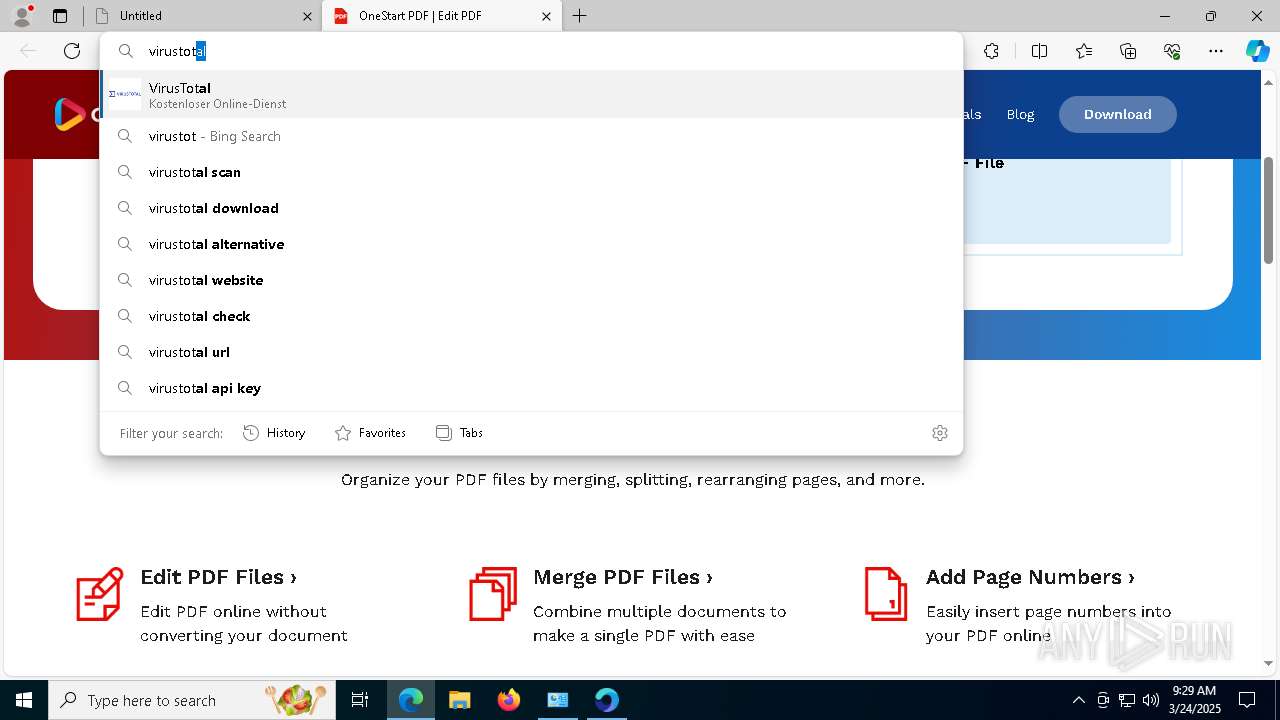Open the Favorites star icon
The width and height of the screenshot is (1280, 720).
(x=1084, y=51)
